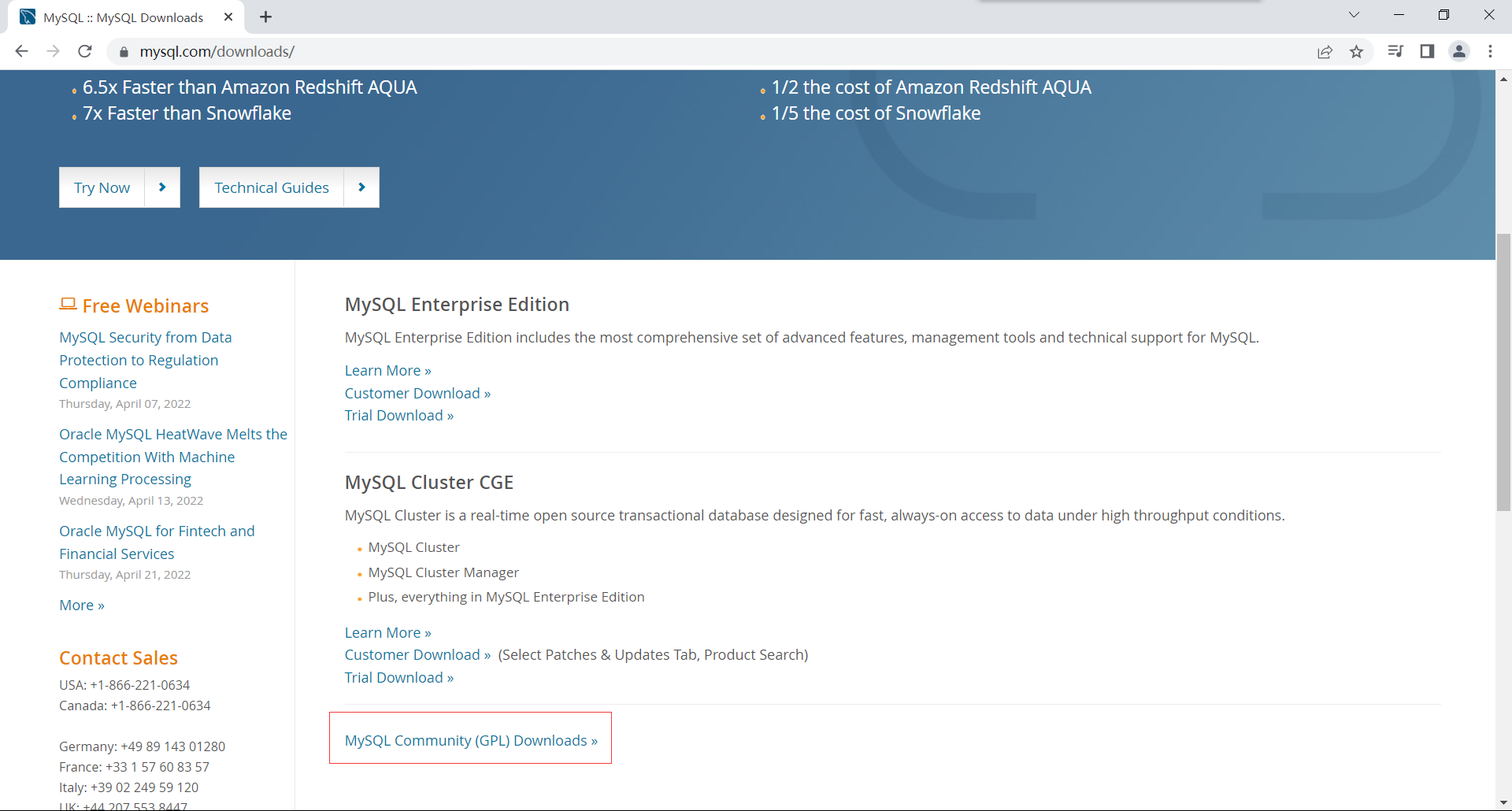The width and height of the screenshot is (1512, 811).
Task: Open MySQL Community (GPL) Downloads link
Action: [470, 740]
